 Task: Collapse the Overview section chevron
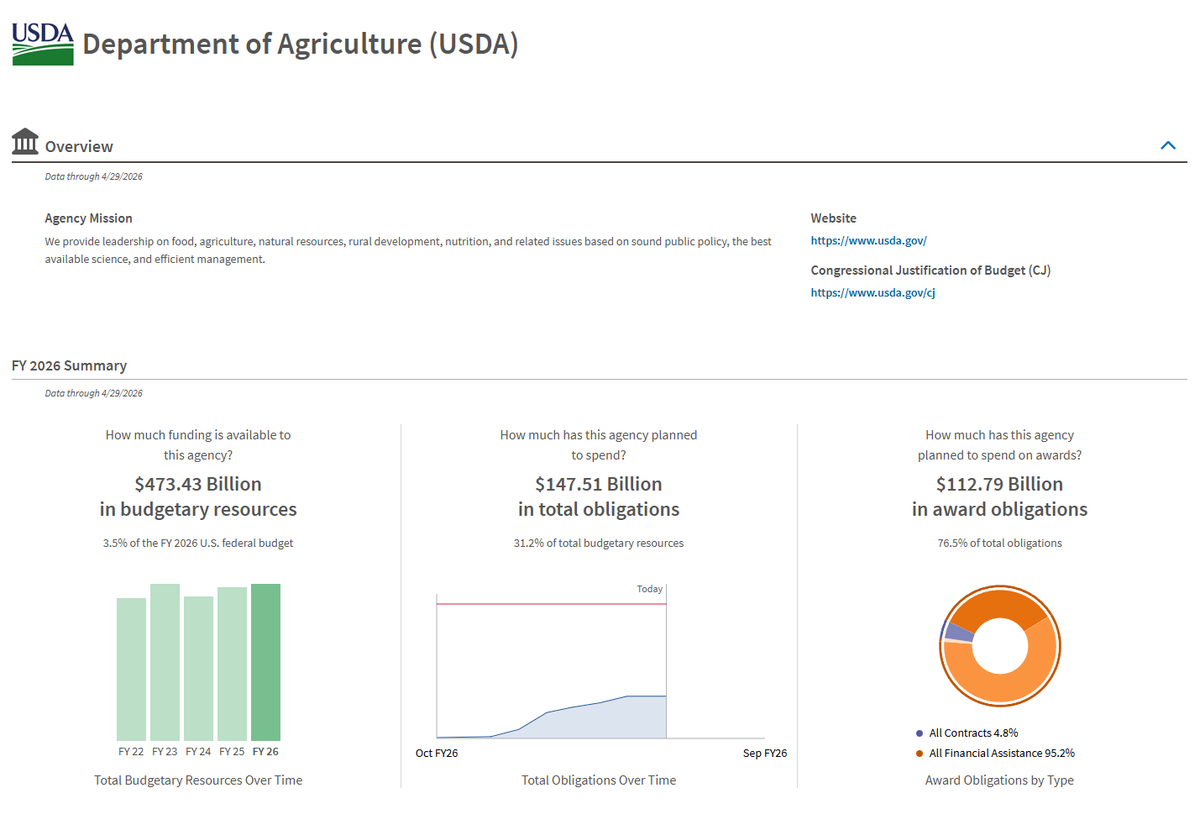pos(1168,145)
